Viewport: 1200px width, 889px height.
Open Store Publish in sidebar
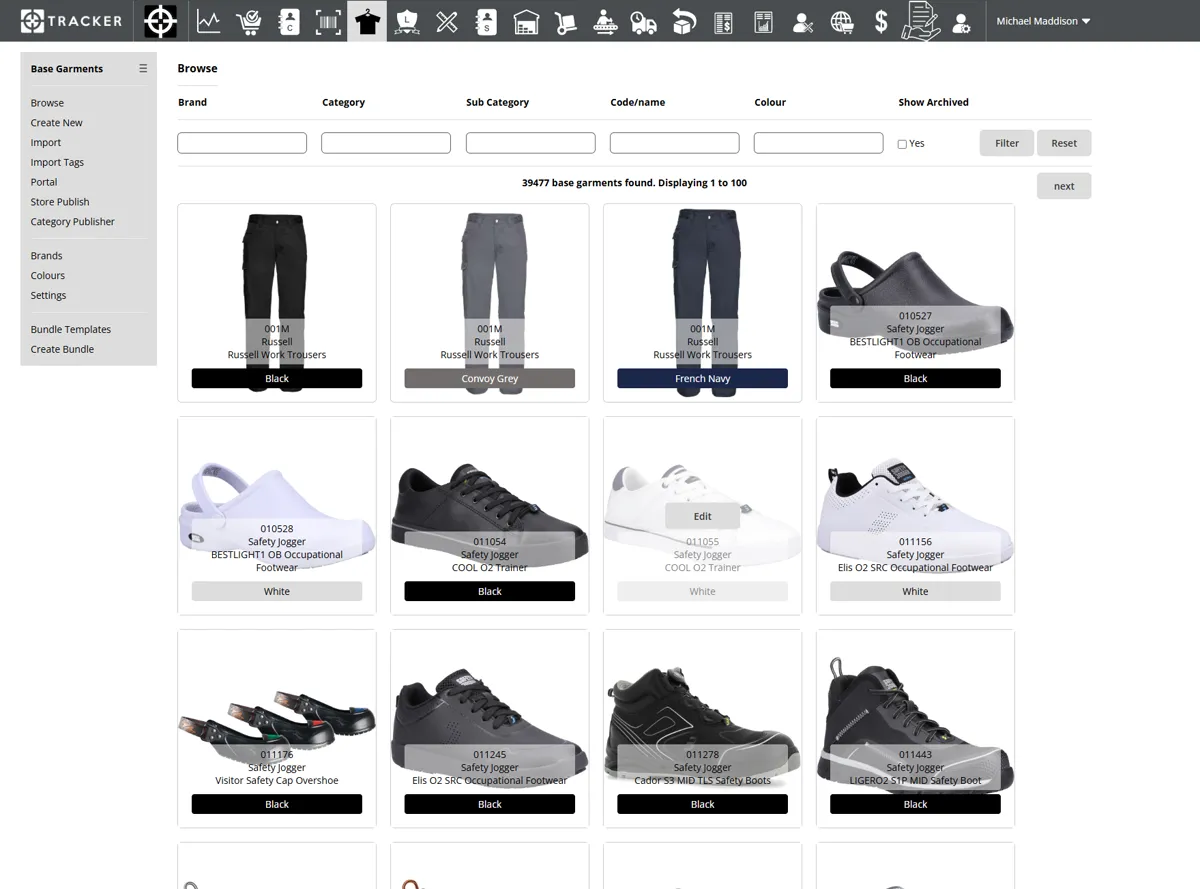pyautogui.click(x=60, y=202)
